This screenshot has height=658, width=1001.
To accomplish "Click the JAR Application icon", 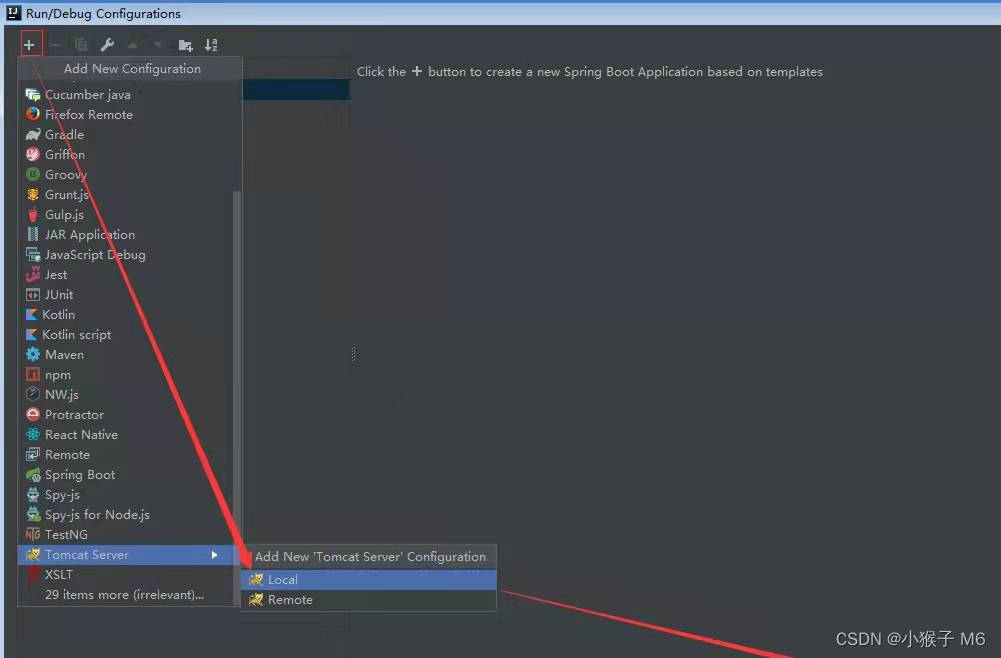I will [33, 234].
